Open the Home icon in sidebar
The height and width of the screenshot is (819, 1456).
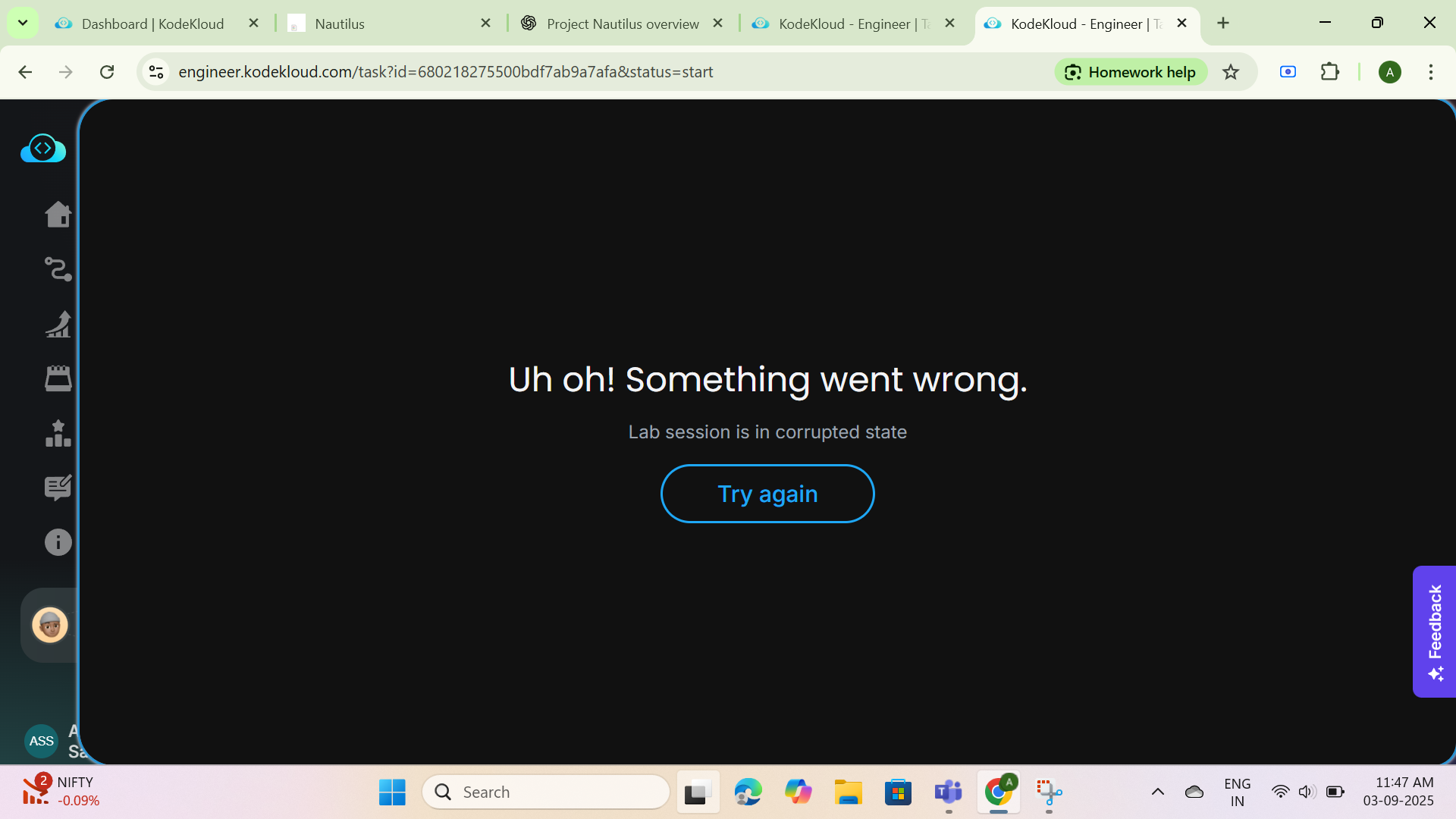click(x=58, y=215)
